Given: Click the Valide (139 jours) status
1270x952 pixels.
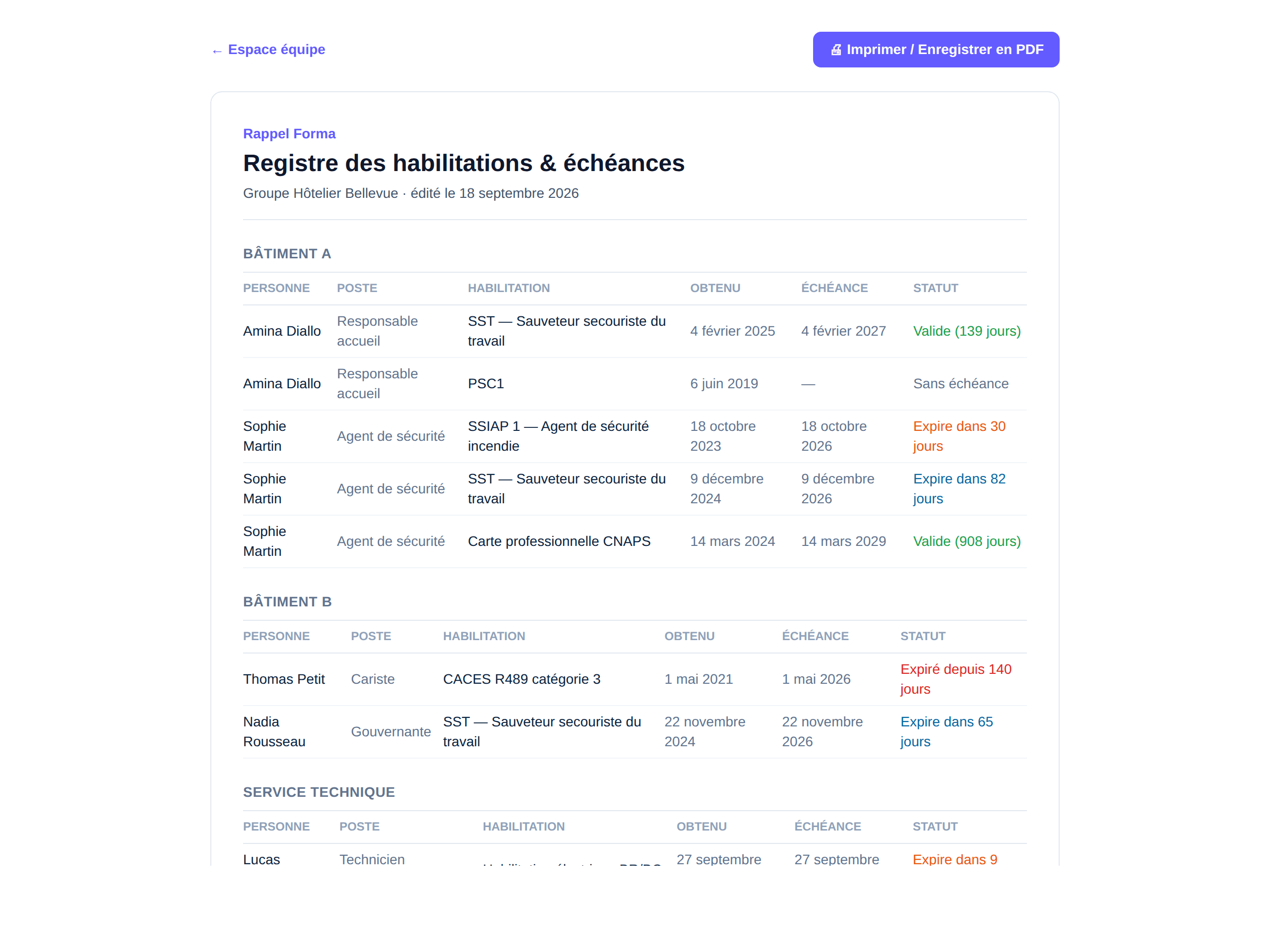Looking at the screenshot, I should (x=967, y=331).
